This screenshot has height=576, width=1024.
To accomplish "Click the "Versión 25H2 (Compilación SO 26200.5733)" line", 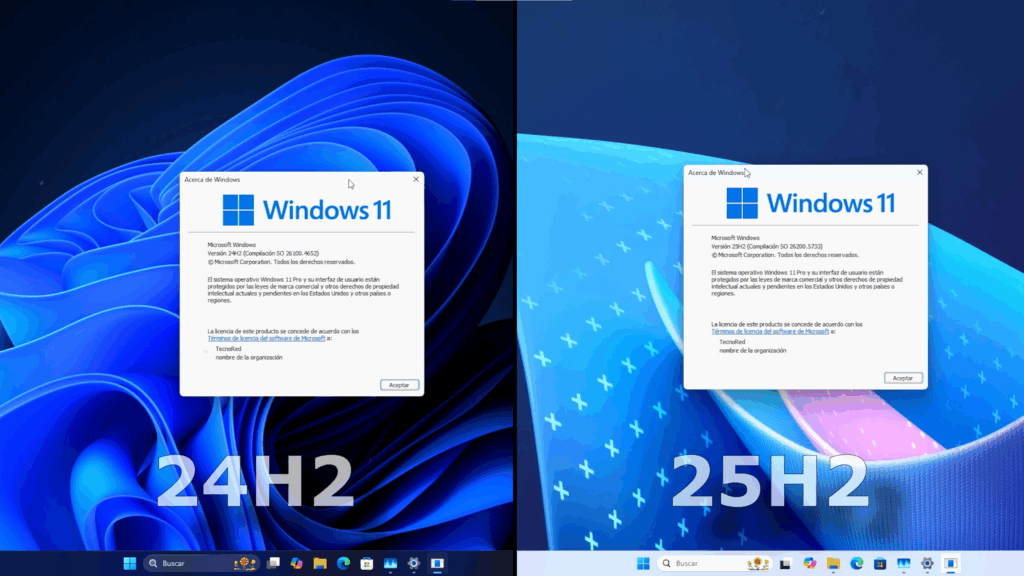I will point(767,247).
